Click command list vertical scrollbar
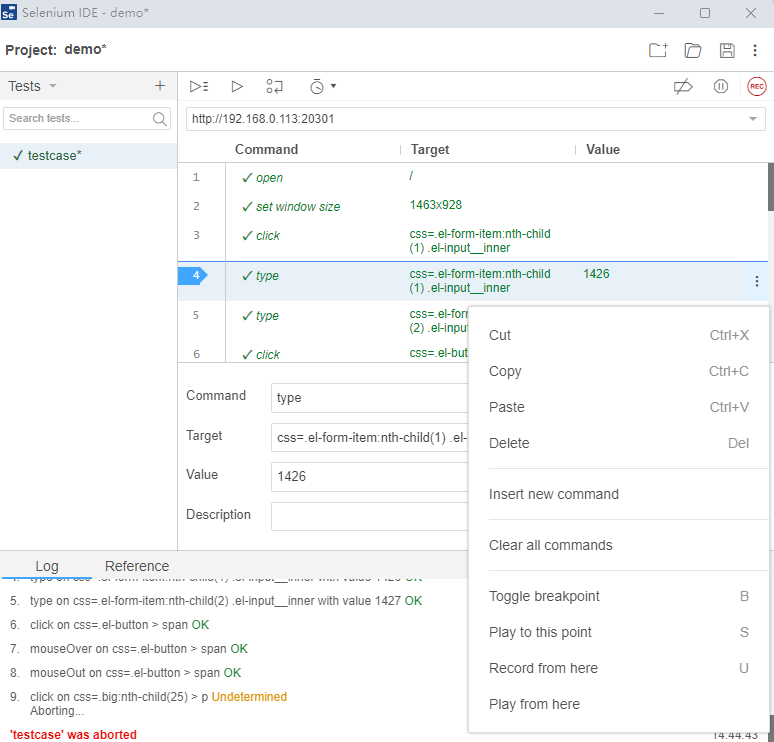 click(771, 187)
